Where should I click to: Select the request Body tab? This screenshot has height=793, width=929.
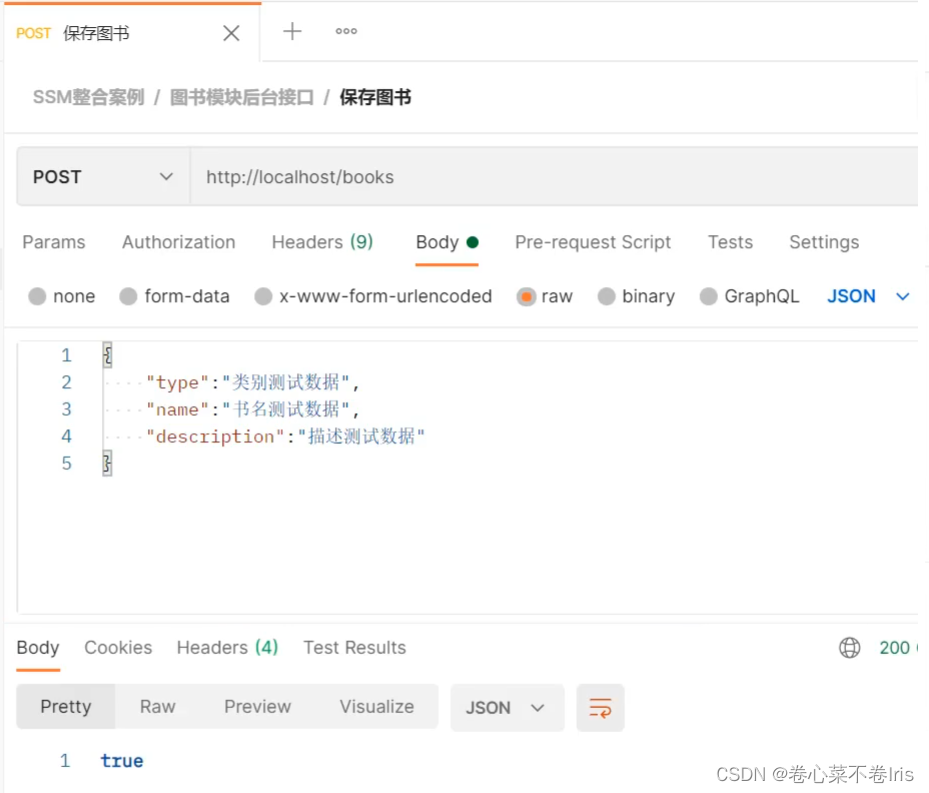point(447,242)
